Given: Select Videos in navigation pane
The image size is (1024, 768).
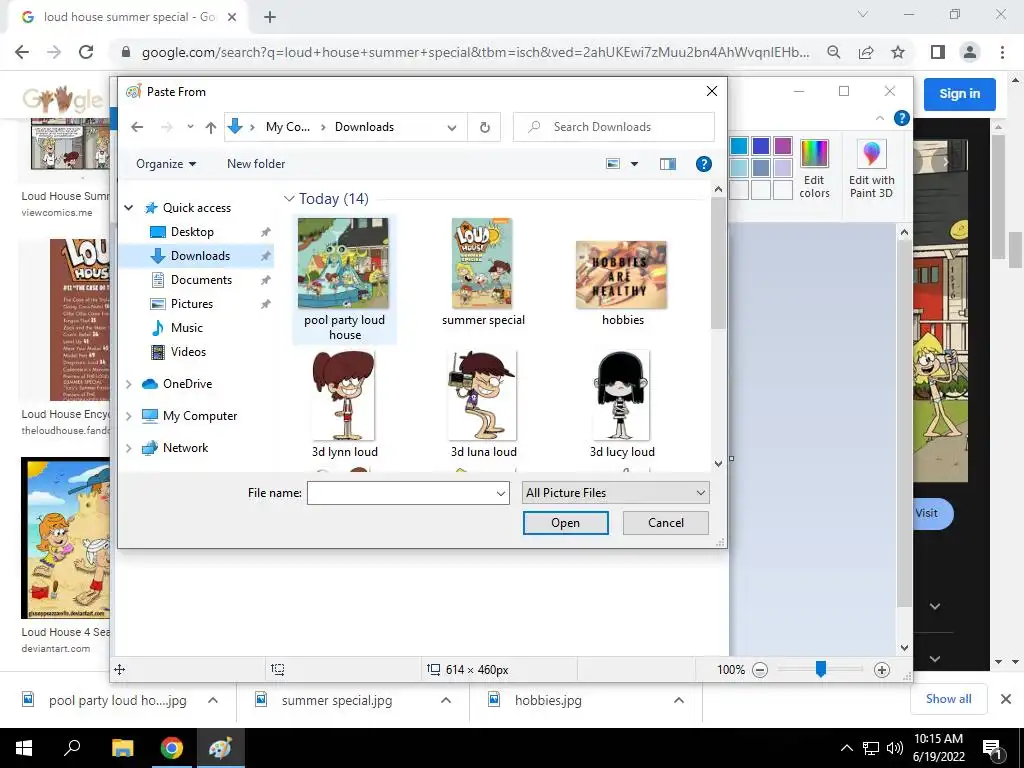Looking at the screenshot, I should 188,352.
